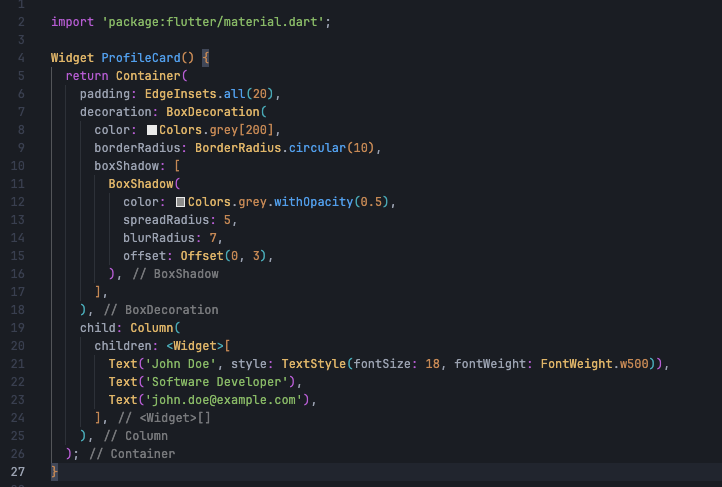722x487 pixels.
Task: Click the FontWeight.w500 value
Action: point(598,364)
